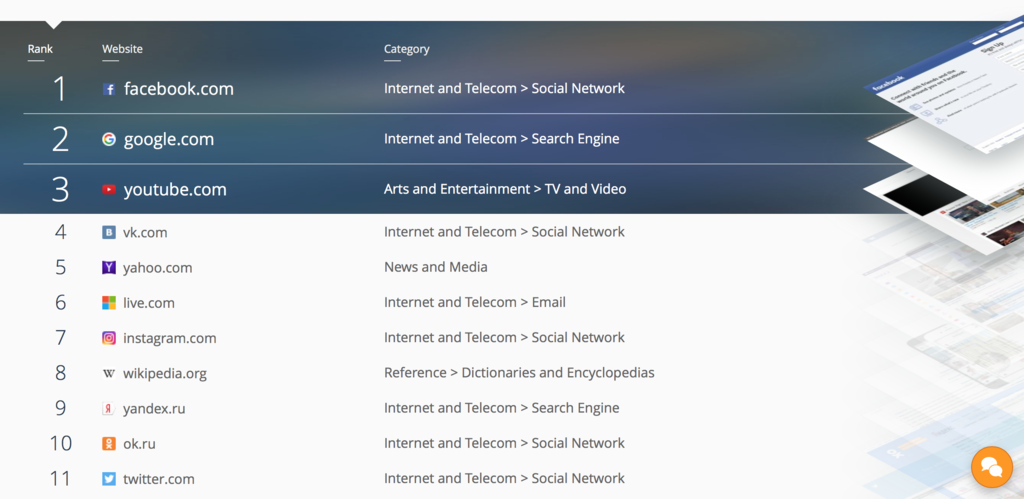The width and height of the screenshot is (1024, 499).
Task: Click 'Arts and Entertainment > TV and Video'
Action: [505, 189]
